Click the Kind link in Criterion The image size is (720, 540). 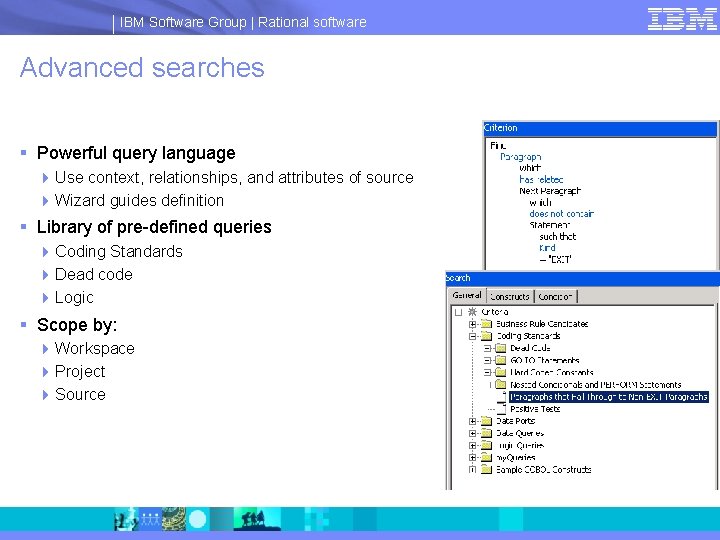click(547, 248)
